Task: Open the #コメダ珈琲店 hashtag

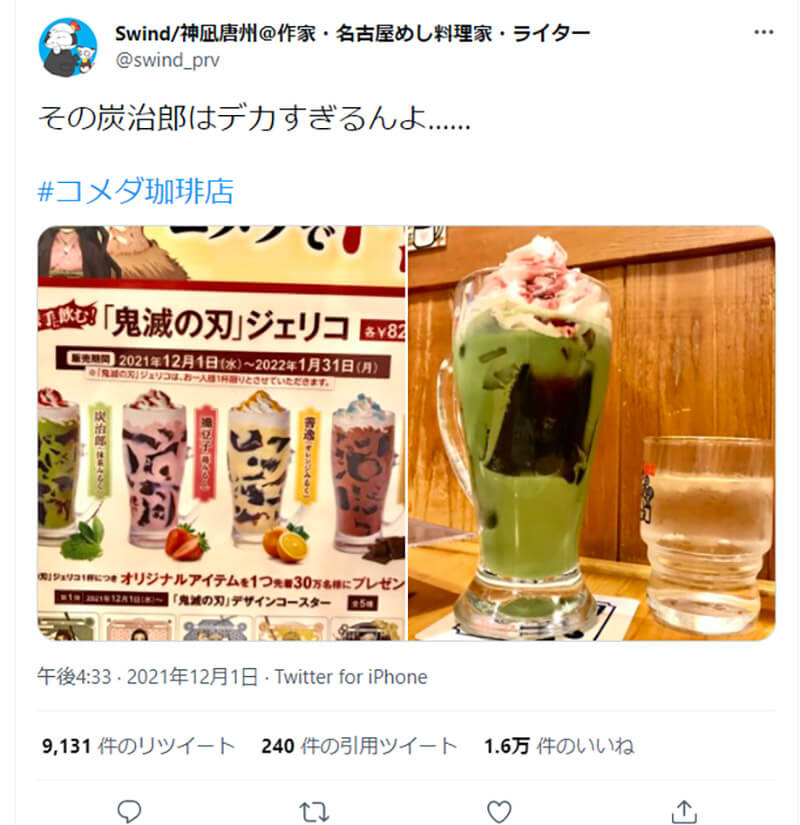Action: pos(136,191)
